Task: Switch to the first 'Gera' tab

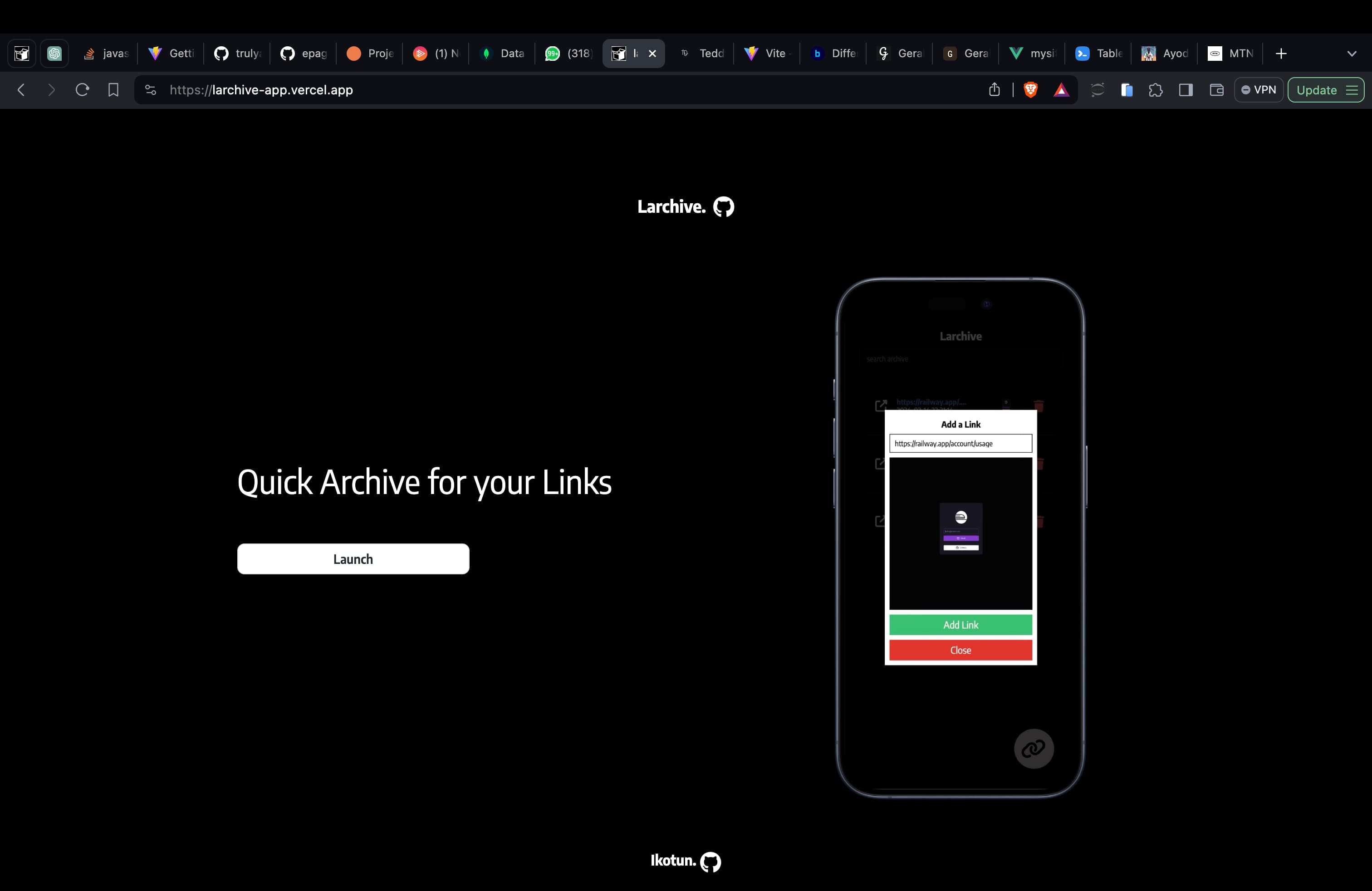Action: tap(901, 54)
